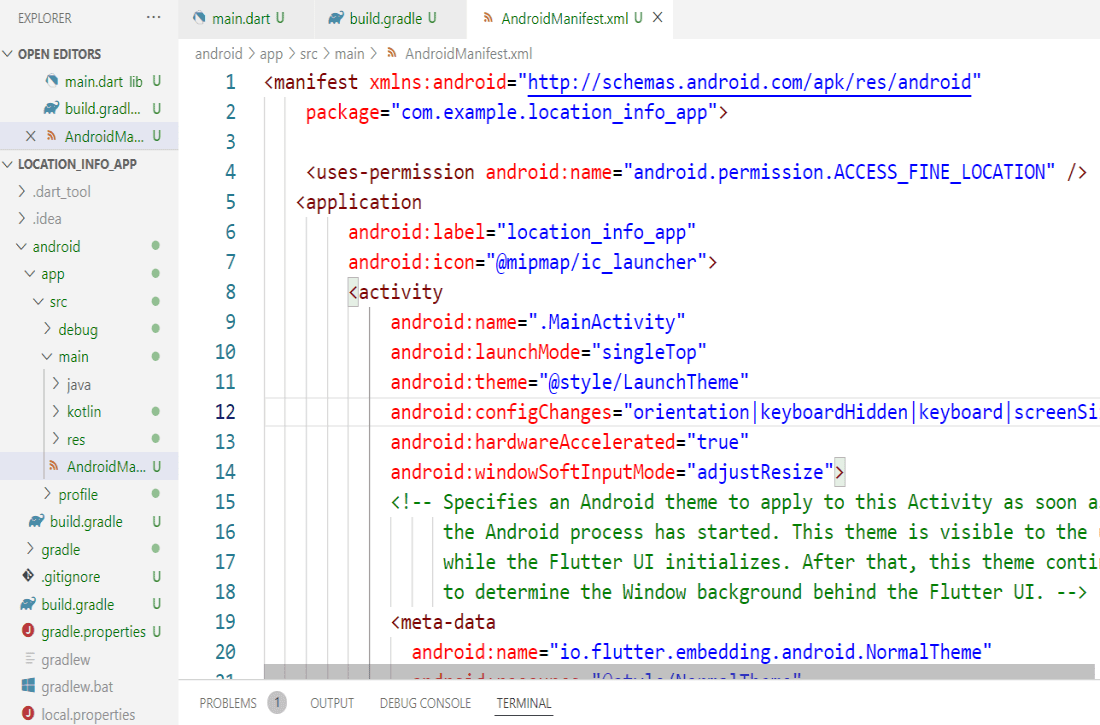The height and width of the screenshot is (725, 1100).
Task: Expand the res folder
Action: (x=55, y=439)
